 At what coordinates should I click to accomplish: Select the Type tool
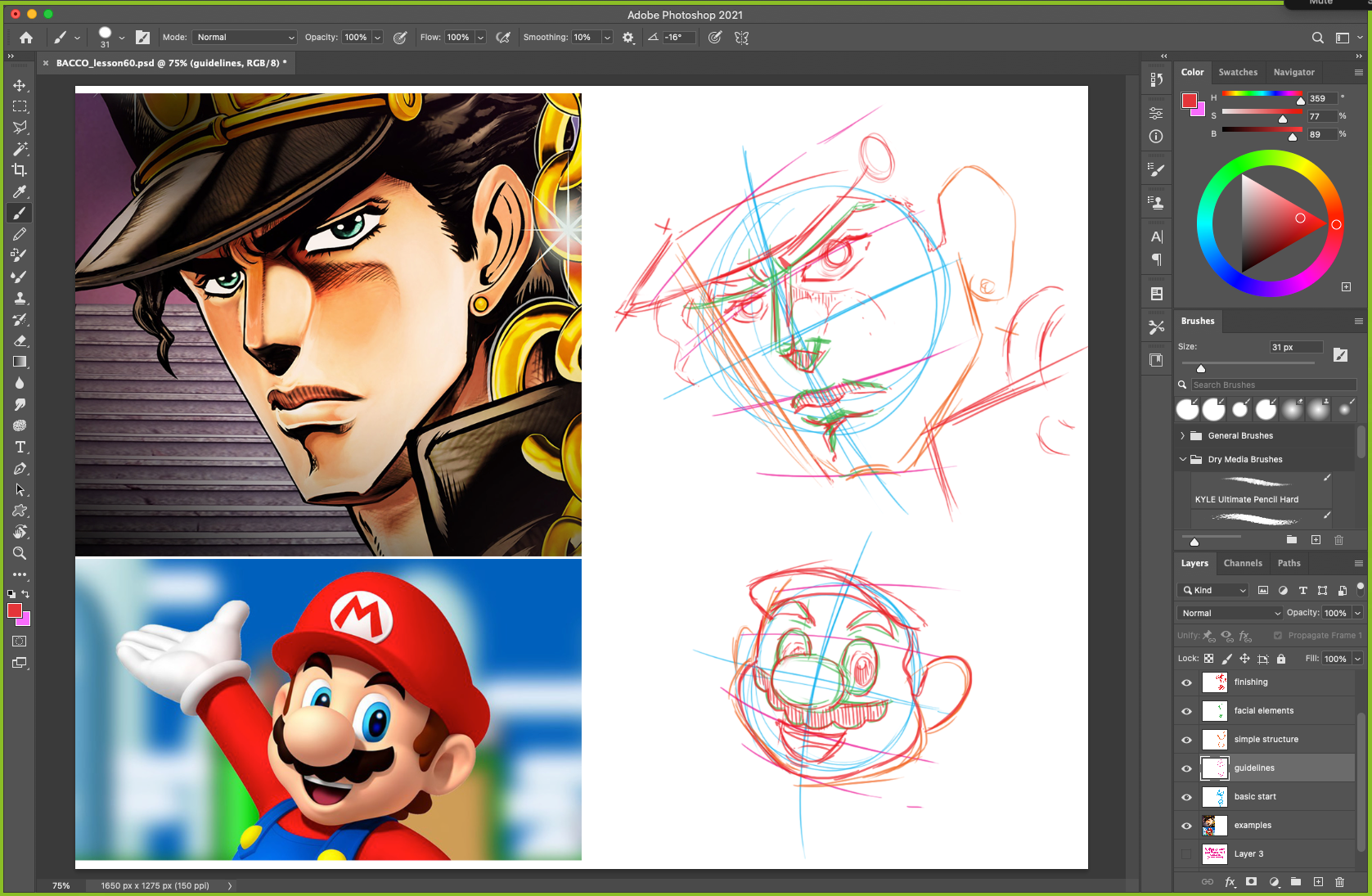20,447
